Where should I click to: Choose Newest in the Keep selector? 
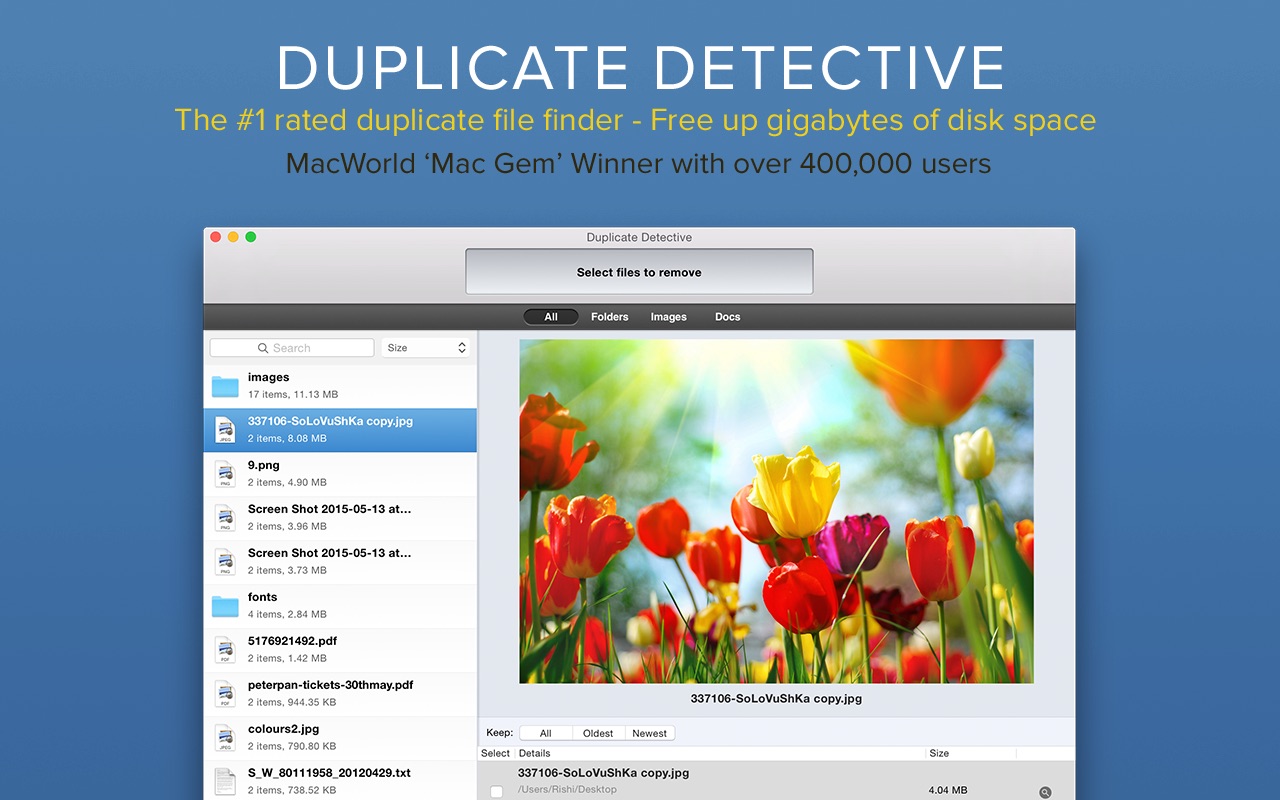(x=650, y=733)
